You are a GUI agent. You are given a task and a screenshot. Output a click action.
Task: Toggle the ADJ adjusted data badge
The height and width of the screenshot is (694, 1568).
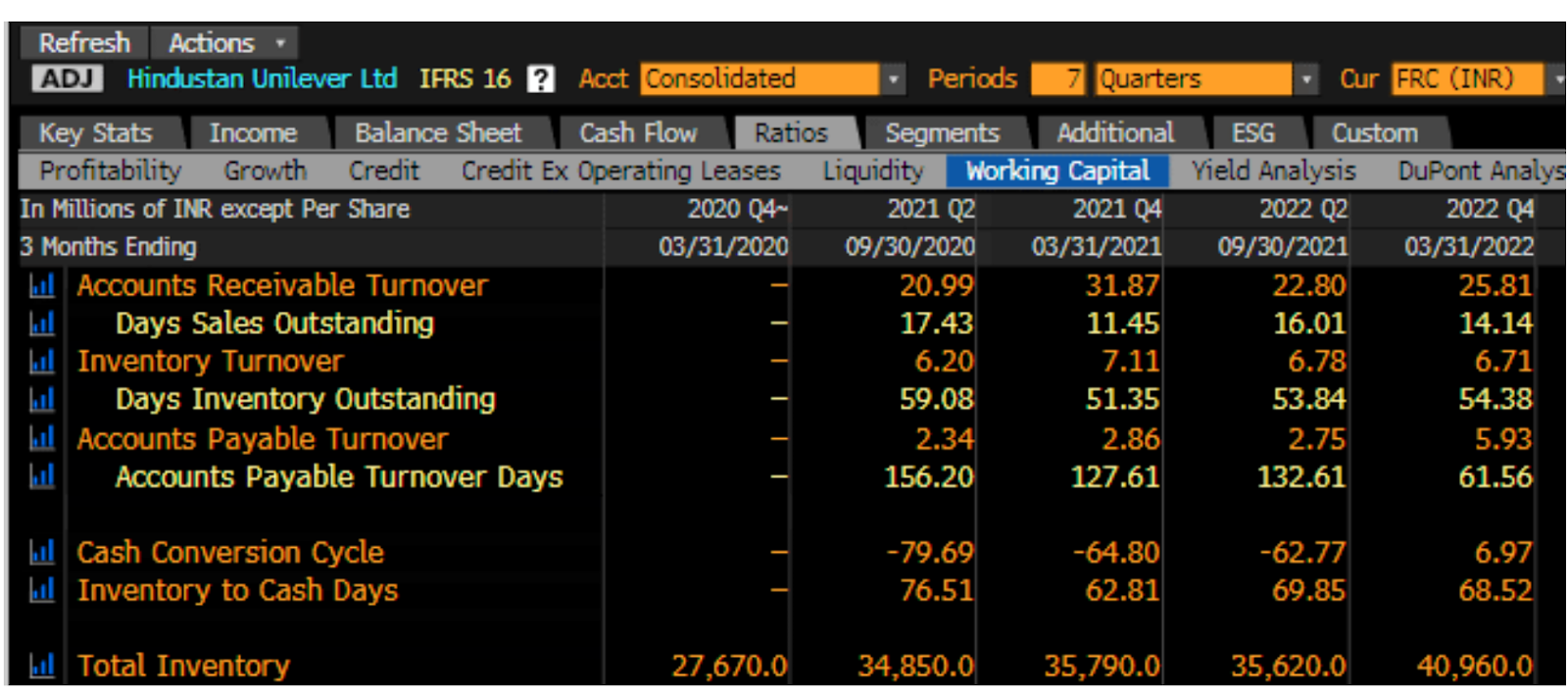(x=67, y=78)
